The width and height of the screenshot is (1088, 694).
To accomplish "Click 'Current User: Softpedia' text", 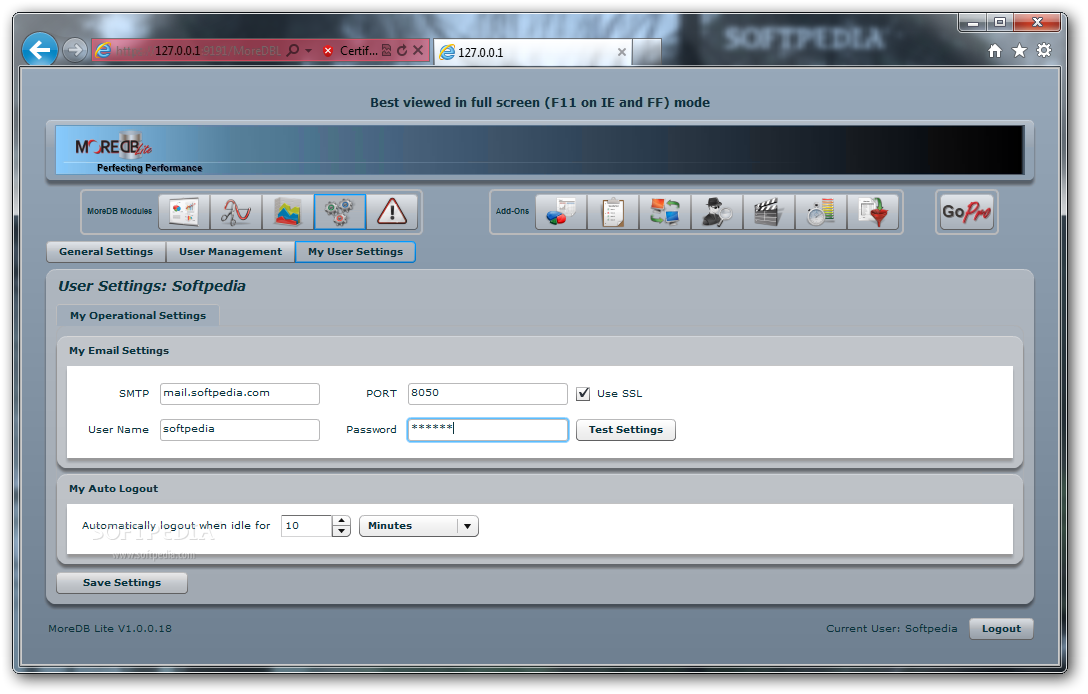I will pos(892,629).
